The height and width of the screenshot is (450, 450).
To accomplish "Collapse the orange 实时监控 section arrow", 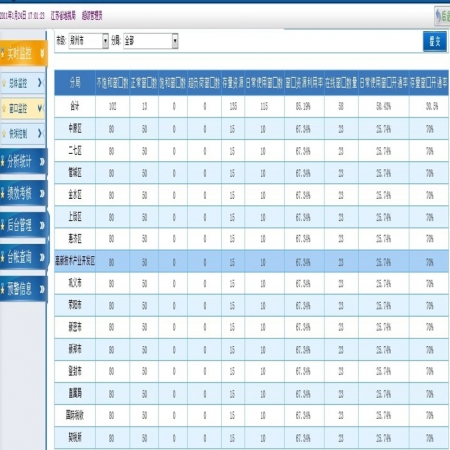I will [42, 53].
